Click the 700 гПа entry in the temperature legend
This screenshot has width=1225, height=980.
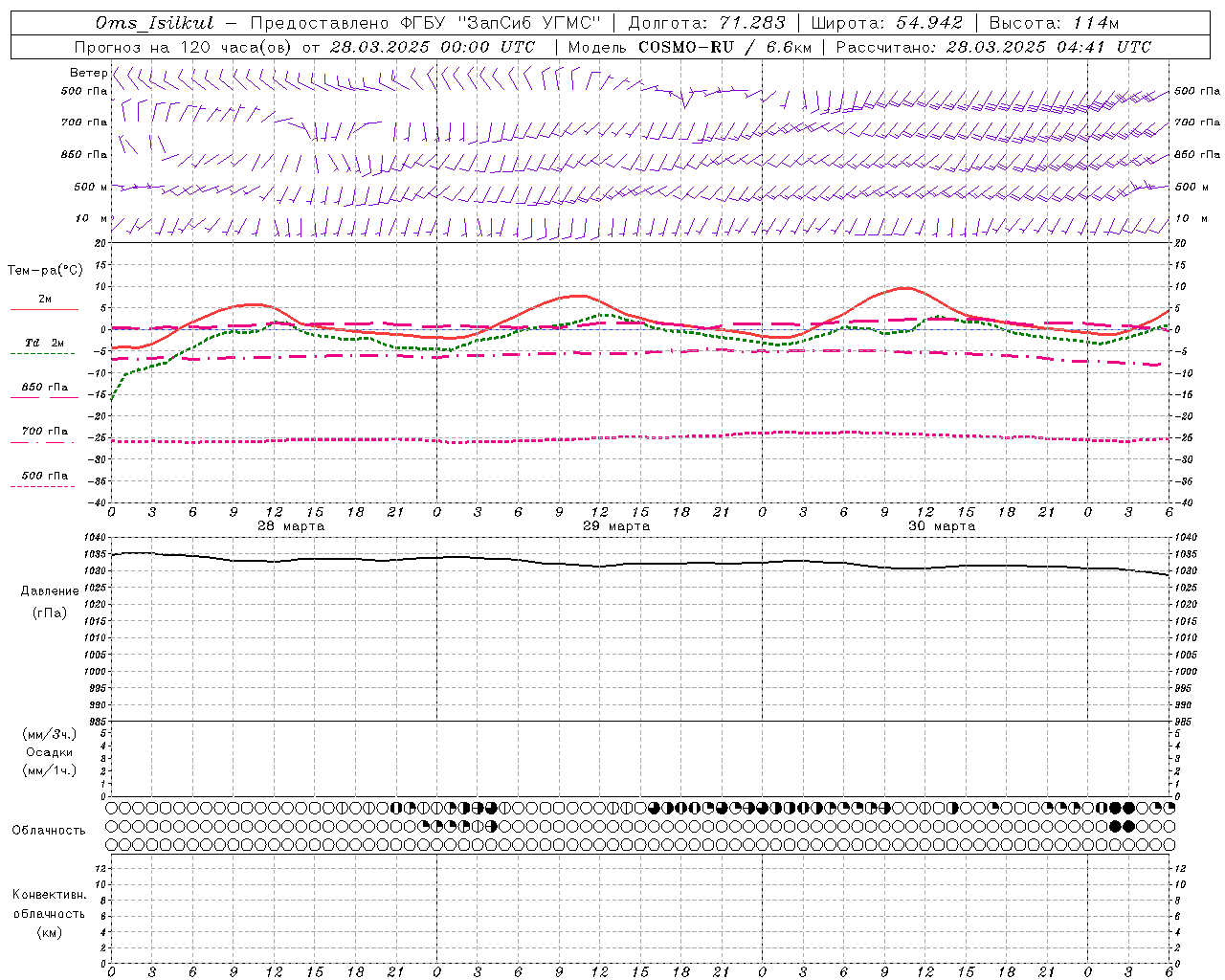coord(45,432)
